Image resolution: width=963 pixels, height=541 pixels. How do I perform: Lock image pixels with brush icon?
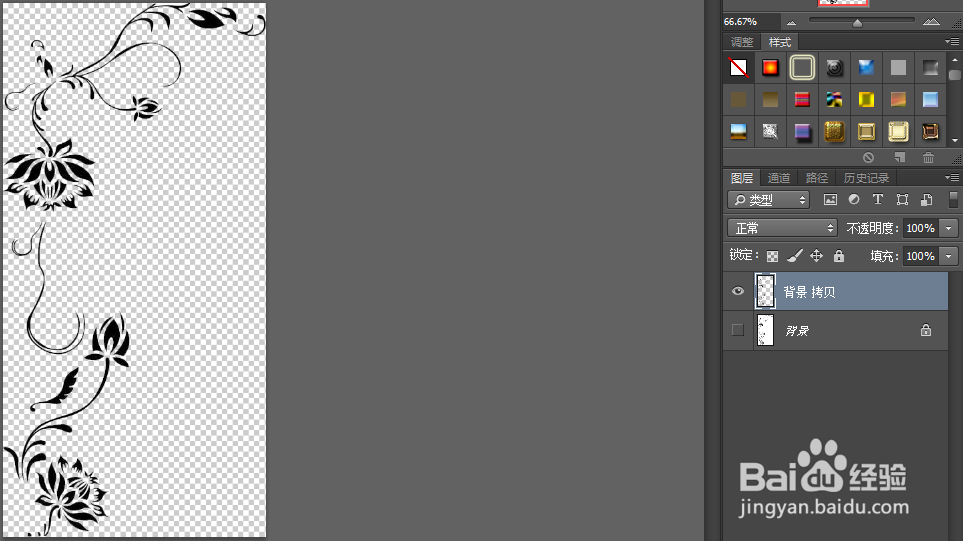pyautogui.click(x=795, y=256)
